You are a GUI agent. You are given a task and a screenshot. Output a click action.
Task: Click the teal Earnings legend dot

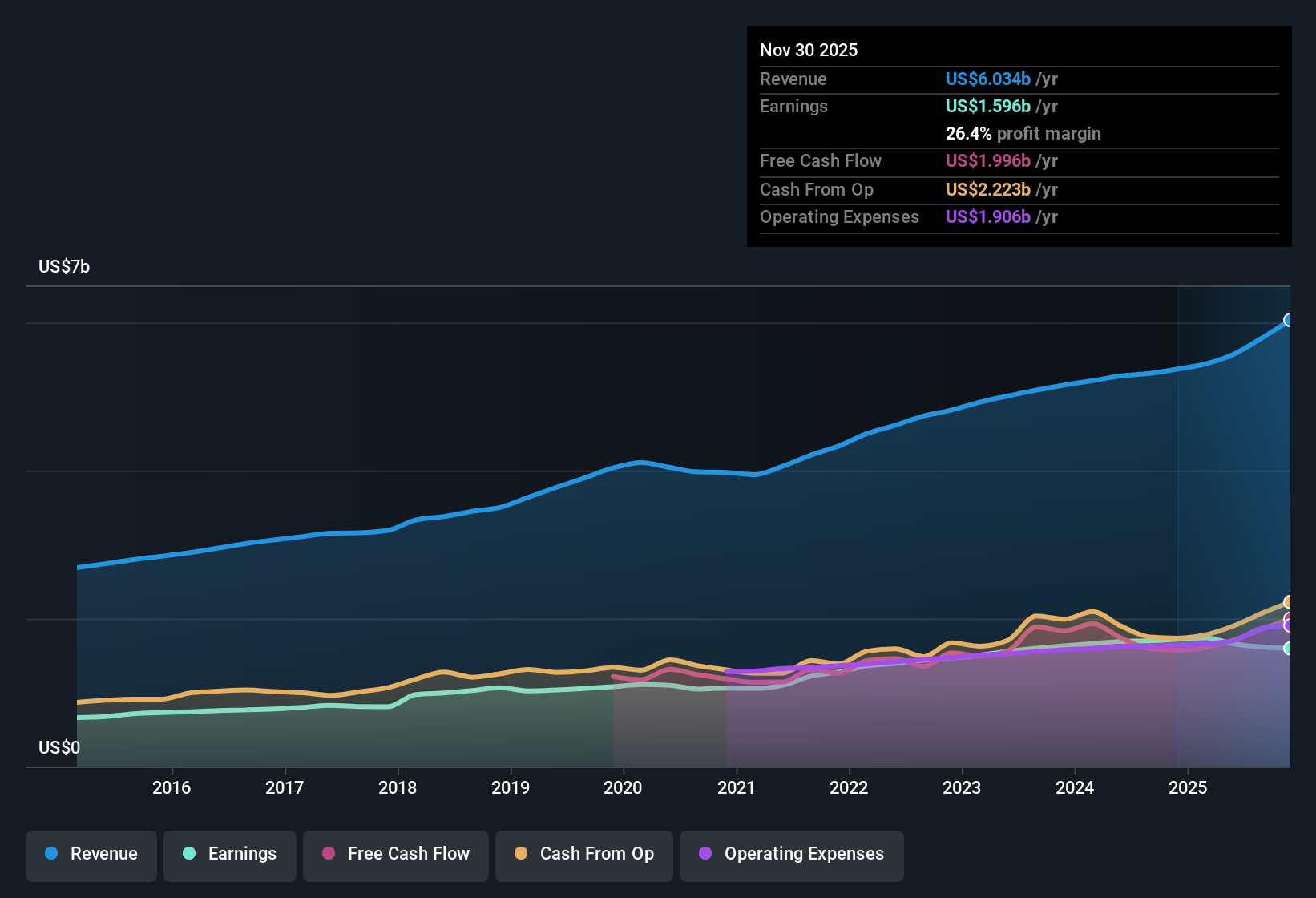(190, 854)
